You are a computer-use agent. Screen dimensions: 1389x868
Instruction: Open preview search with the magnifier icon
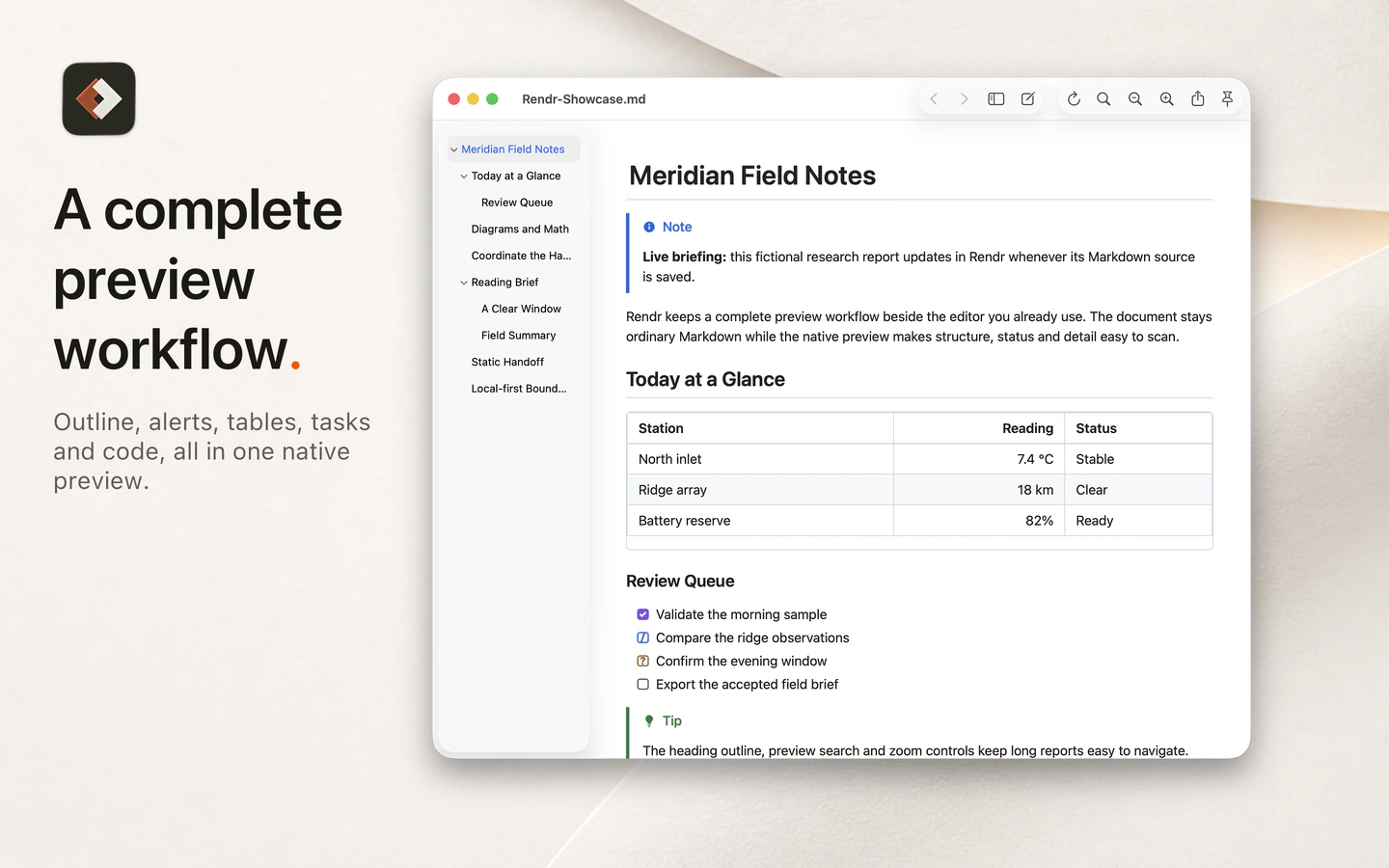(1103, 98)
